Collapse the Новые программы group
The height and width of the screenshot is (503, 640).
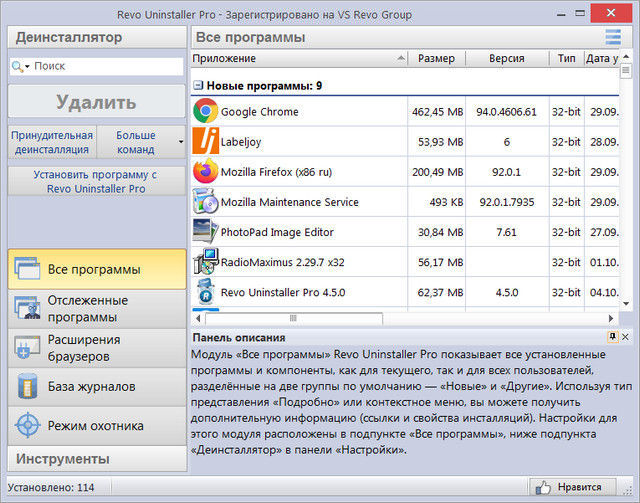pos(198,86)
